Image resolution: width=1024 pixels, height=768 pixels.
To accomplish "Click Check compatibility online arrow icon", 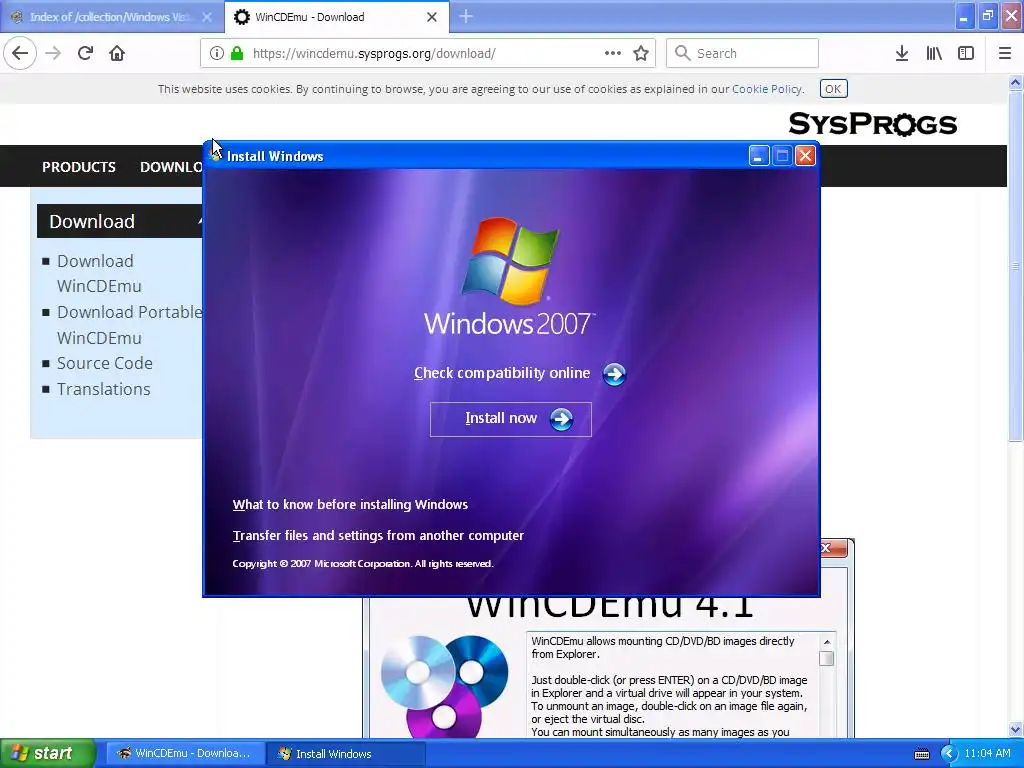I will tap(614, 374).
